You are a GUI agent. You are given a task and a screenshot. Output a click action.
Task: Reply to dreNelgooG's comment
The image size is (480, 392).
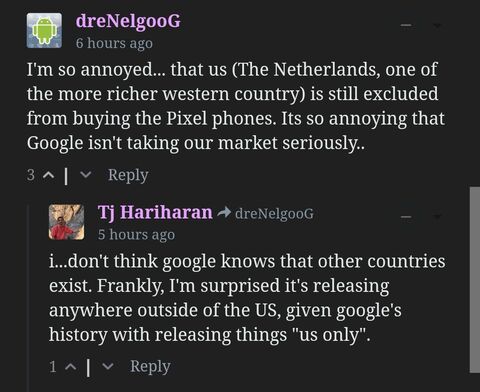pos(128,175)
